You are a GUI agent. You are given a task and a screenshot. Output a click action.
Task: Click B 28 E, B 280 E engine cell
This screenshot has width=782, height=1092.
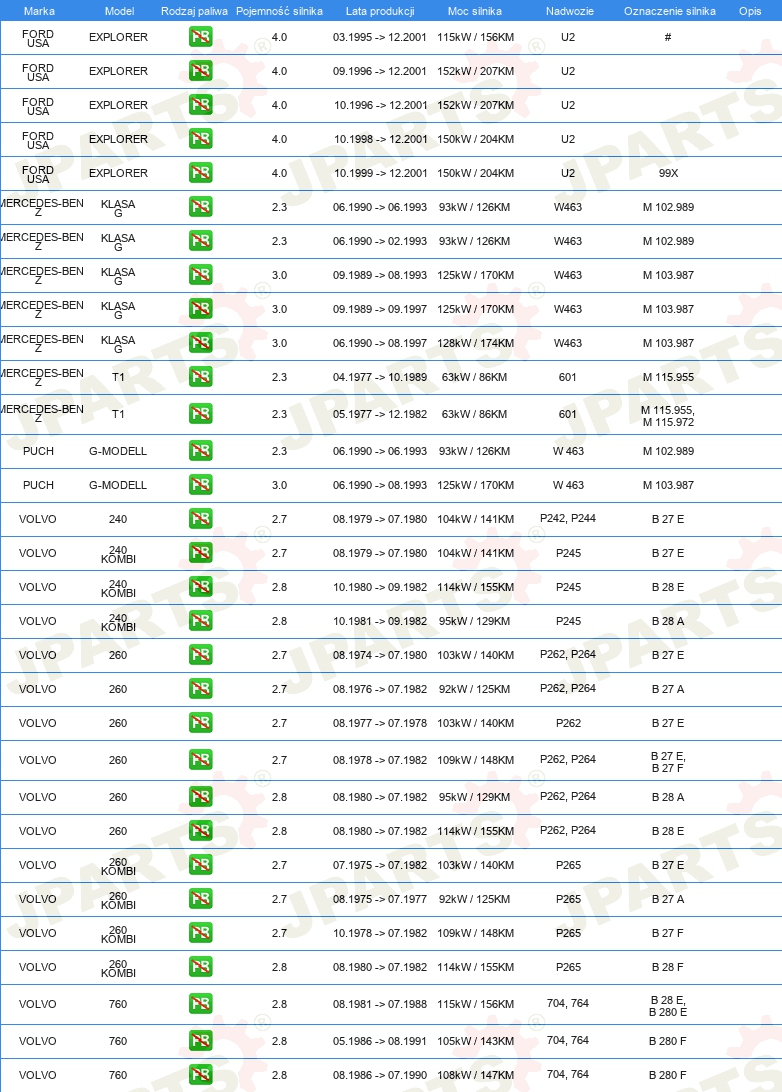coord(668,1006)
